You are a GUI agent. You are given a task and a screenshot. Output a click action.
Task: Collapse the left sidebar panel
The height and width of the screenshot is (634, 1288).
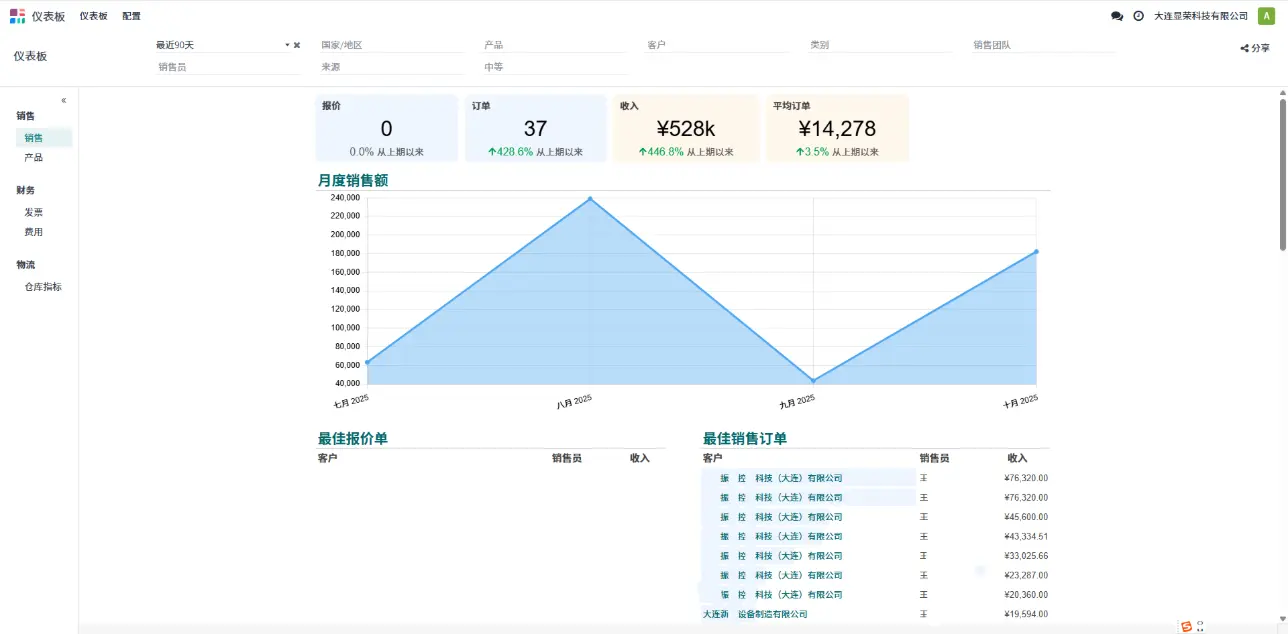64,100
